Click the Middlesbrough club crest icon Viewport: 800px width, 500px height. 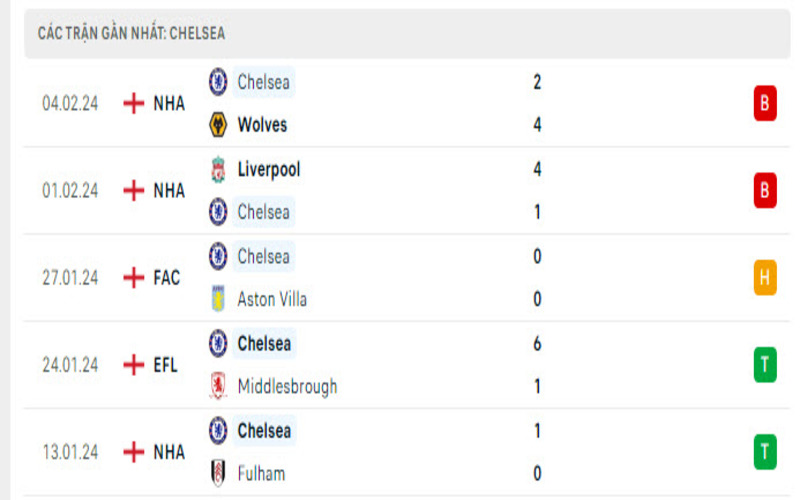tap(217, 386)
